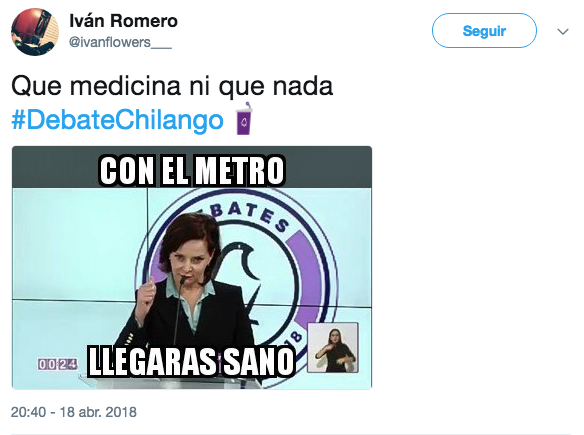Open Iván Romero's round profile avatar
Screen dimensions: 584x435
click(35, 32)
